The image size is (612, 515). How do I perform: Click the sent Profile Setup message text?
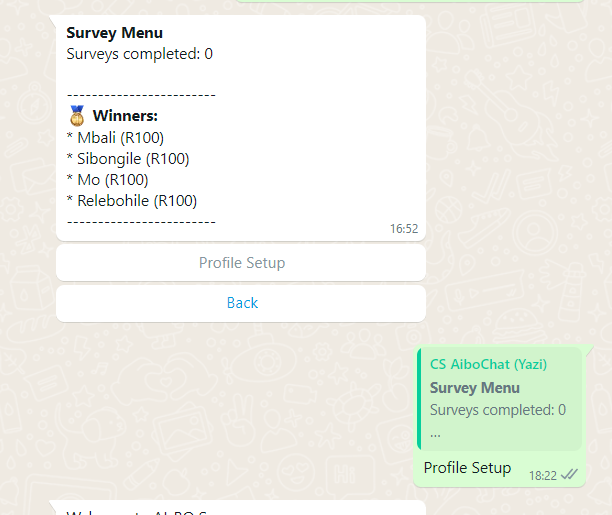[x=467, y=468]
